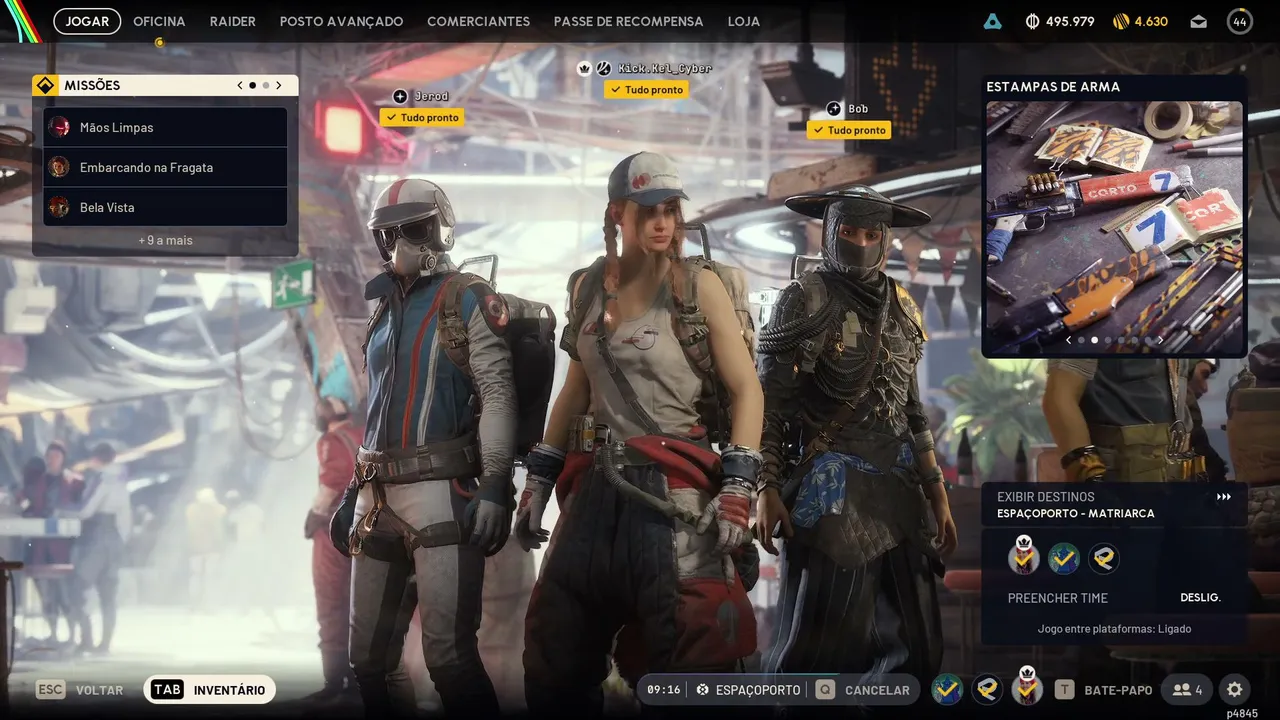Click the player level 44 badge

tap(1240, 21)
